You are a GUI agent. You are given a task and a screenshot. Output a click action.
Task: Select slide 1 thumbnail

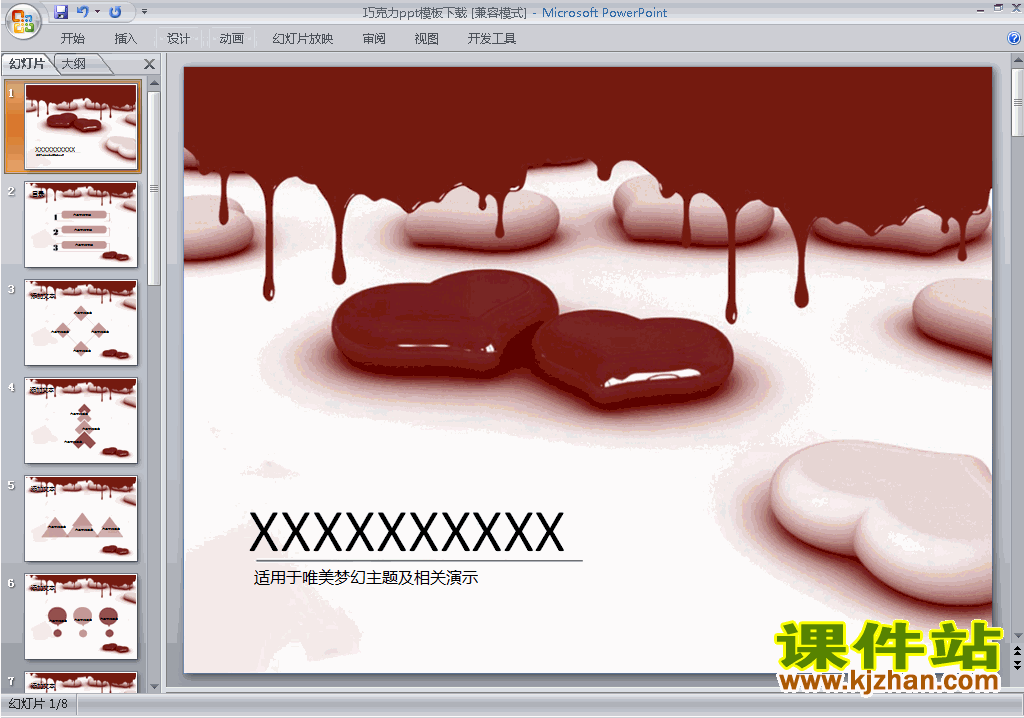pyautogui.click(x=81, y=125)
